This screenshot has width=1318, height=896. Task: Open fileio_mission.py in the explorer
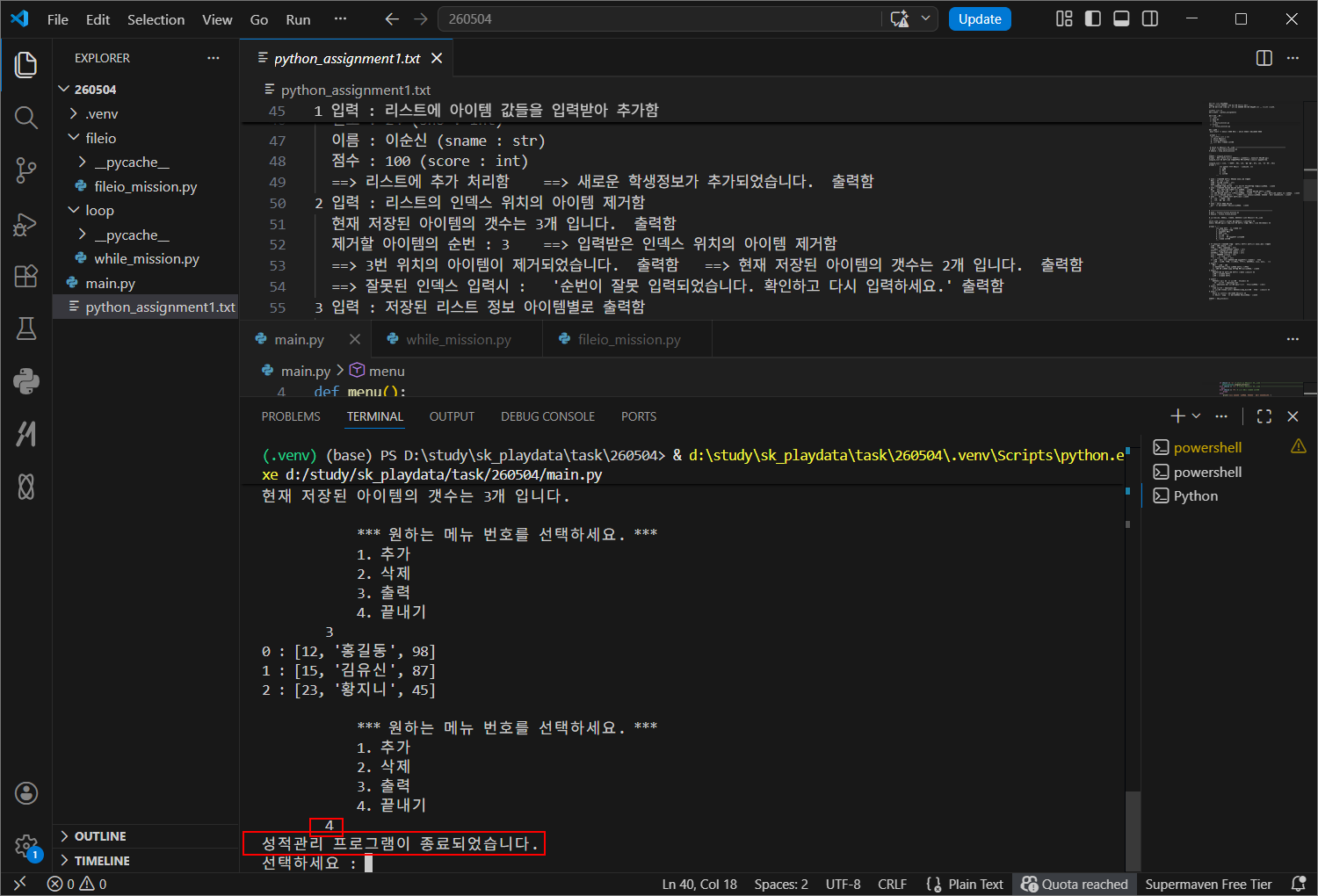146,186
